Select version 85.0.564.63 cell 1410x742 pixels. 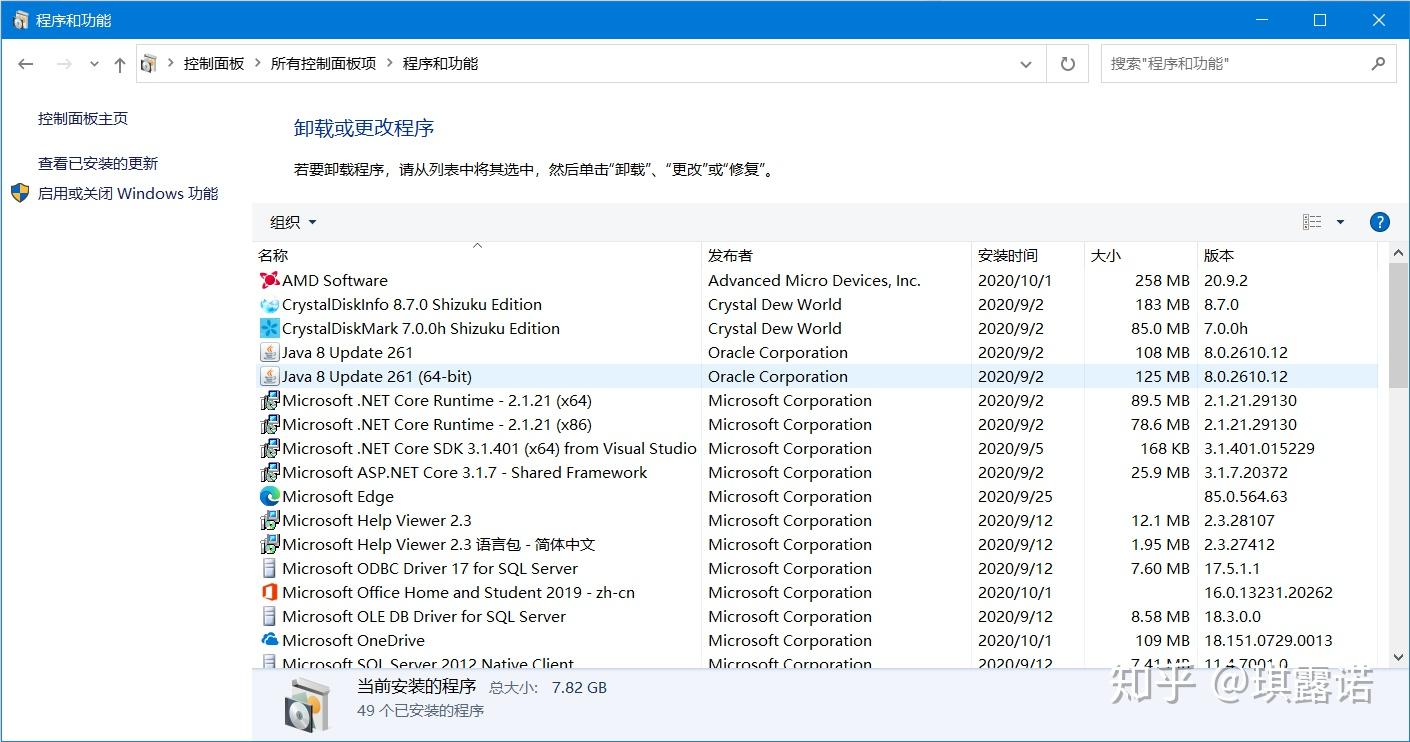point(1246,497)
